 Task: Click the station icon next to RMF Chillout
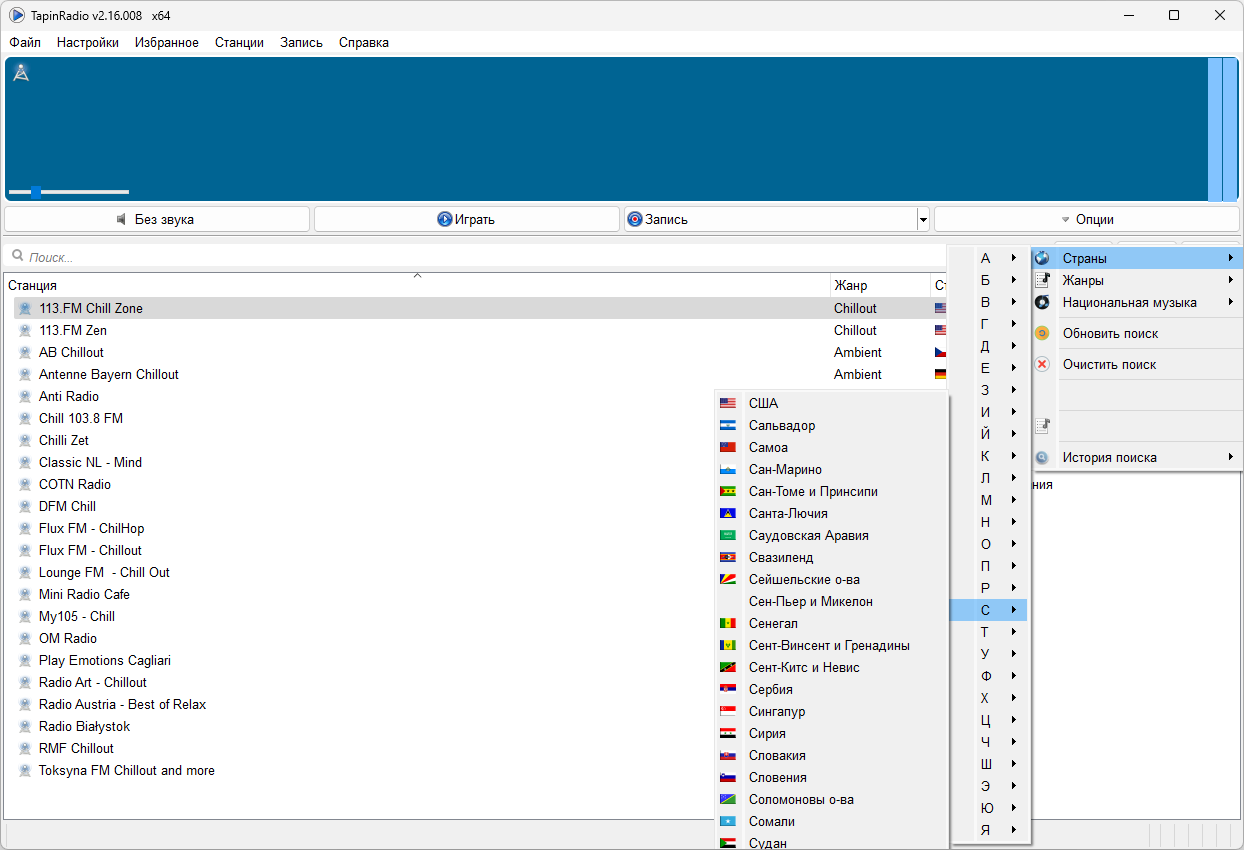pos(25,748)
